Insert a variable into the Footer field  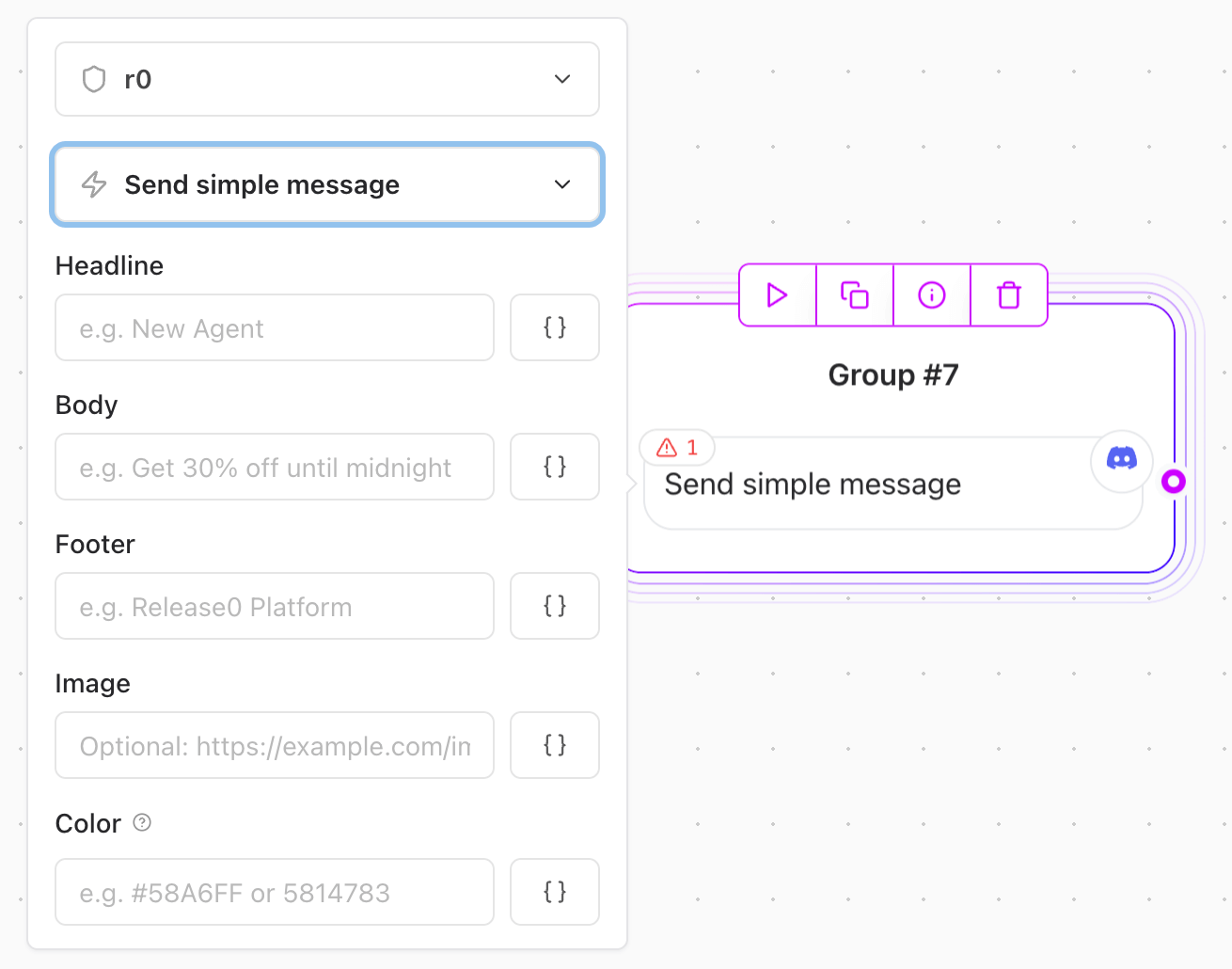tap(554, 606)
